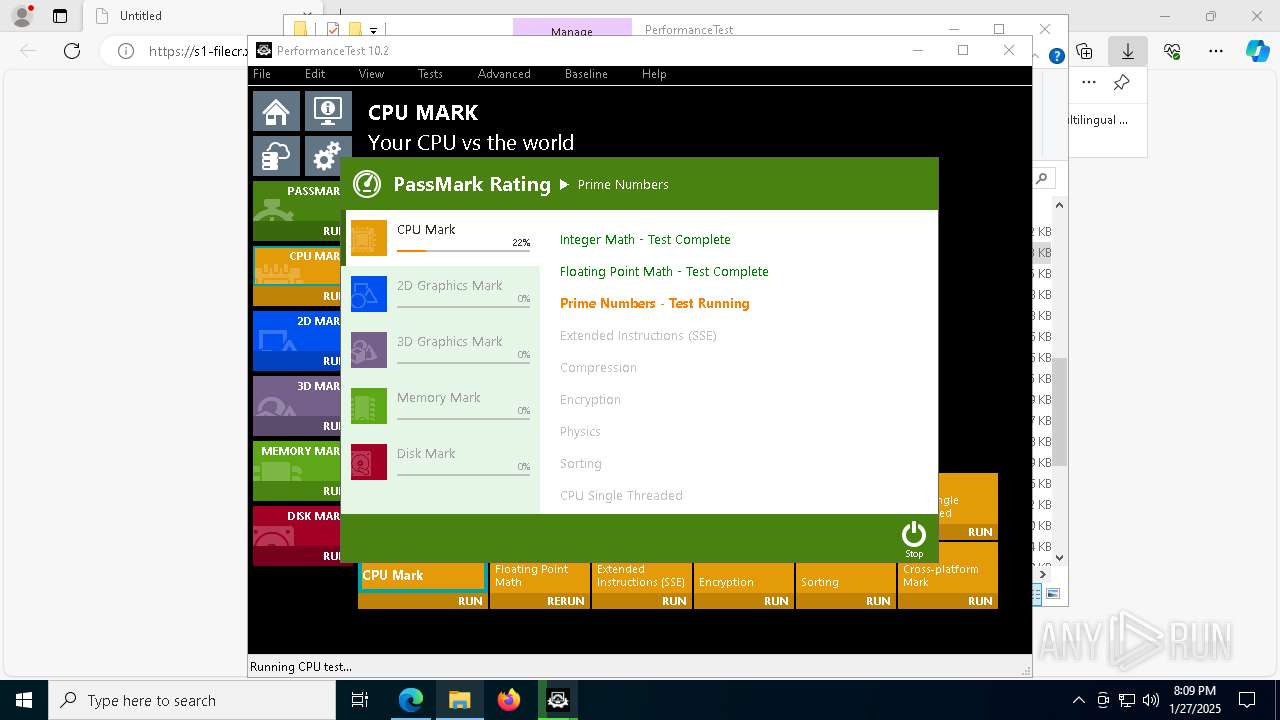Viewport: 1280px width, 720px height.
Task: Open browser settings and more ellipsis
Action: [x=1216, y=51]
